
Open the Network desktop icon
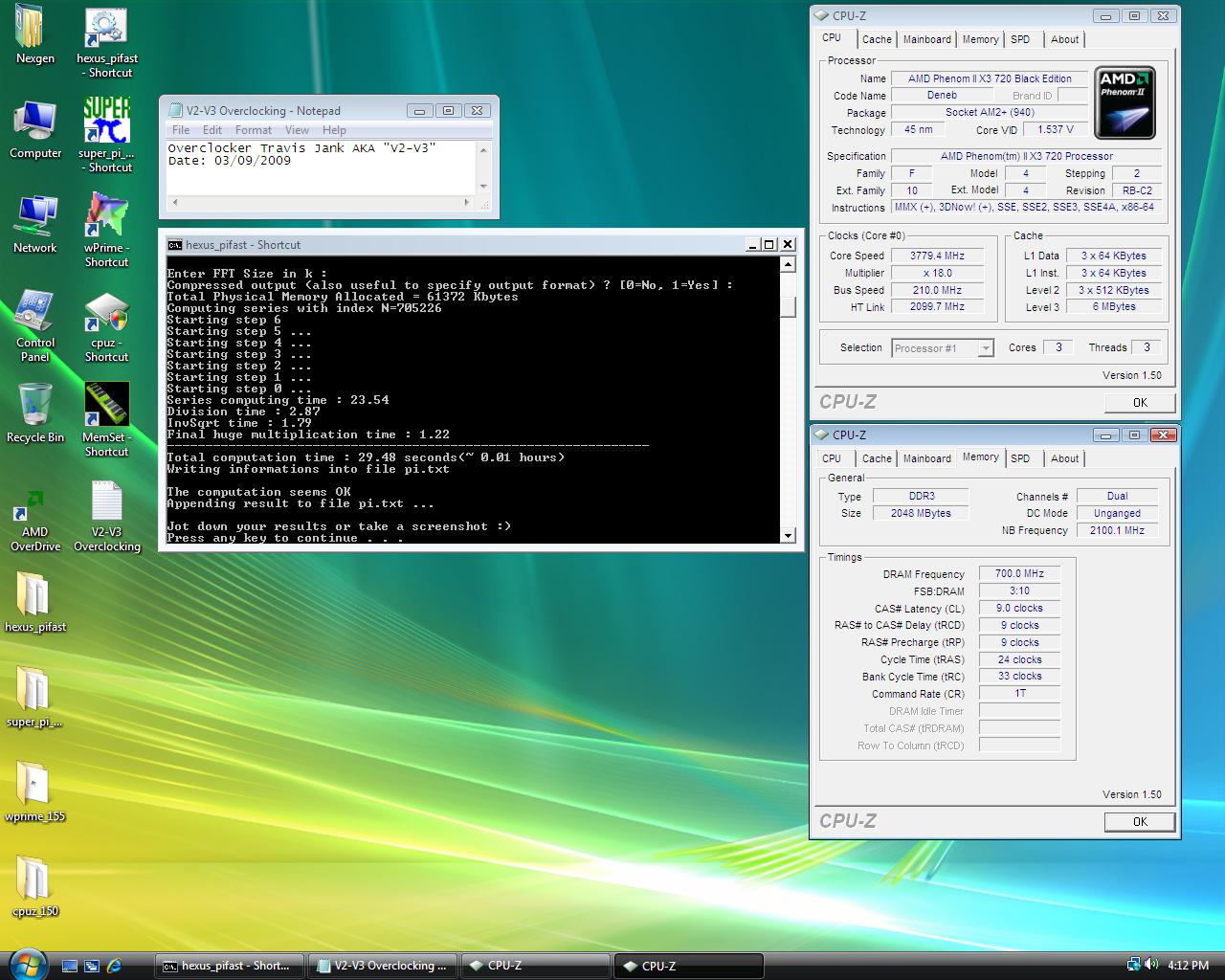pyautogui.click(x=34, y=224)
